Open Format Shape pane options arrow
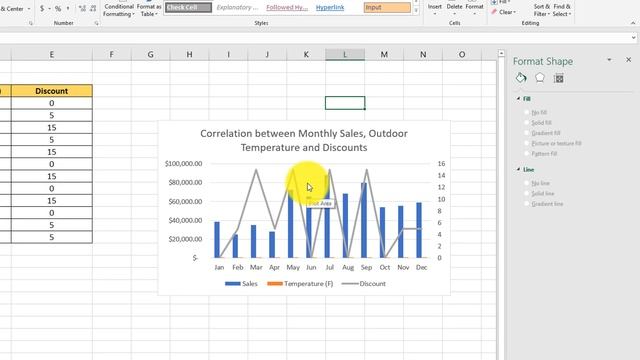The width and height of the screenshot is (640, 360). (x=609, y=60)
